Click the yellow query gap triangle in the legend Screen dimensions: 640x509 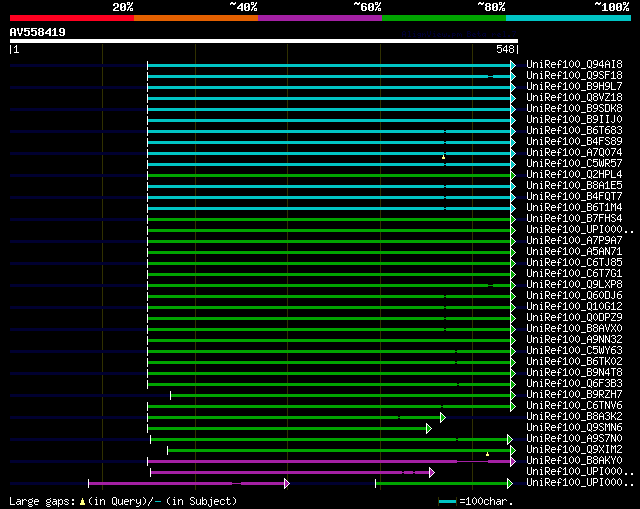point(90,500)
